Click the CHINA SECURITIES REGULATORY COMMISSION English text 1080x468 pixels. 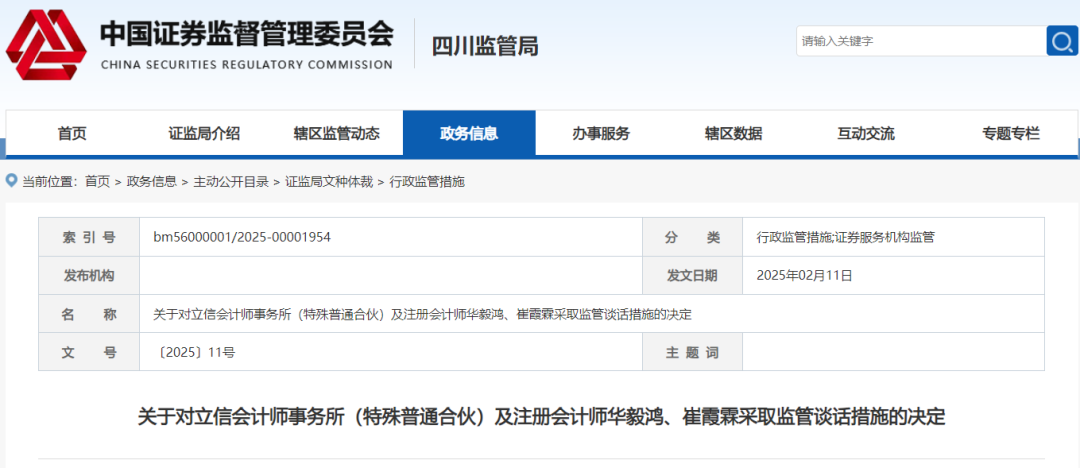247,65
